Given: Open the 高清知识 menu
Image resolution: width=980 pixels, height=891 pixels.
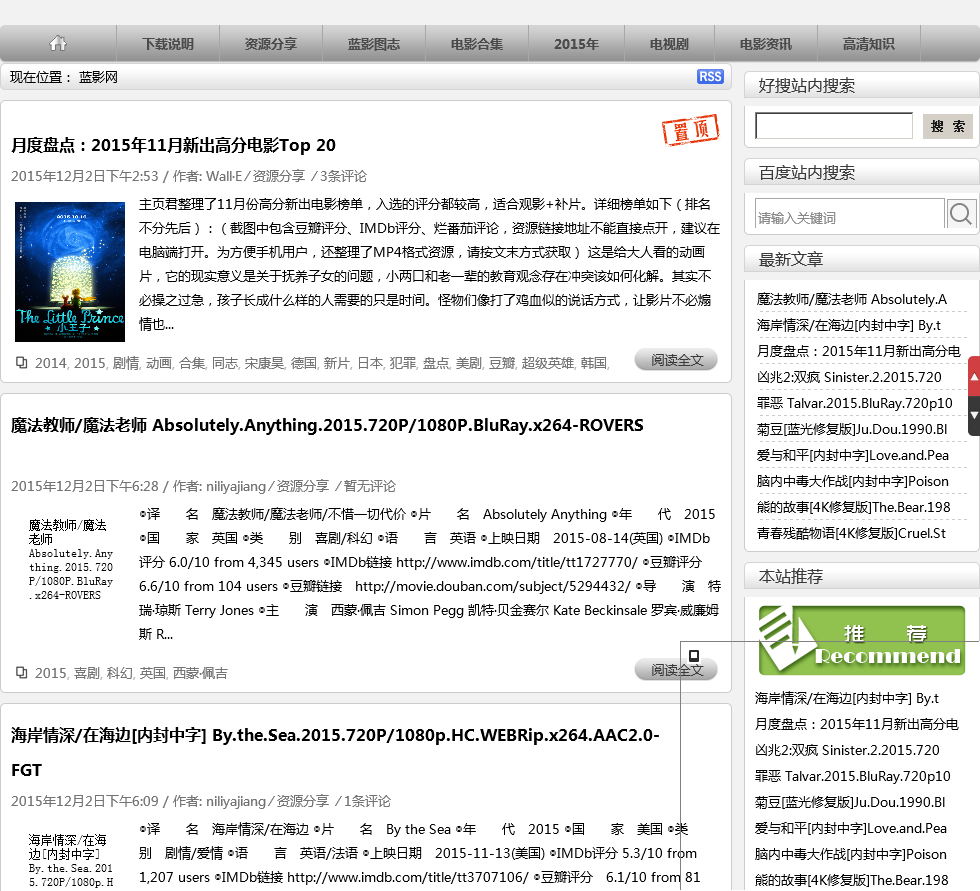Looking at the screenshot, I should [869, 44].
